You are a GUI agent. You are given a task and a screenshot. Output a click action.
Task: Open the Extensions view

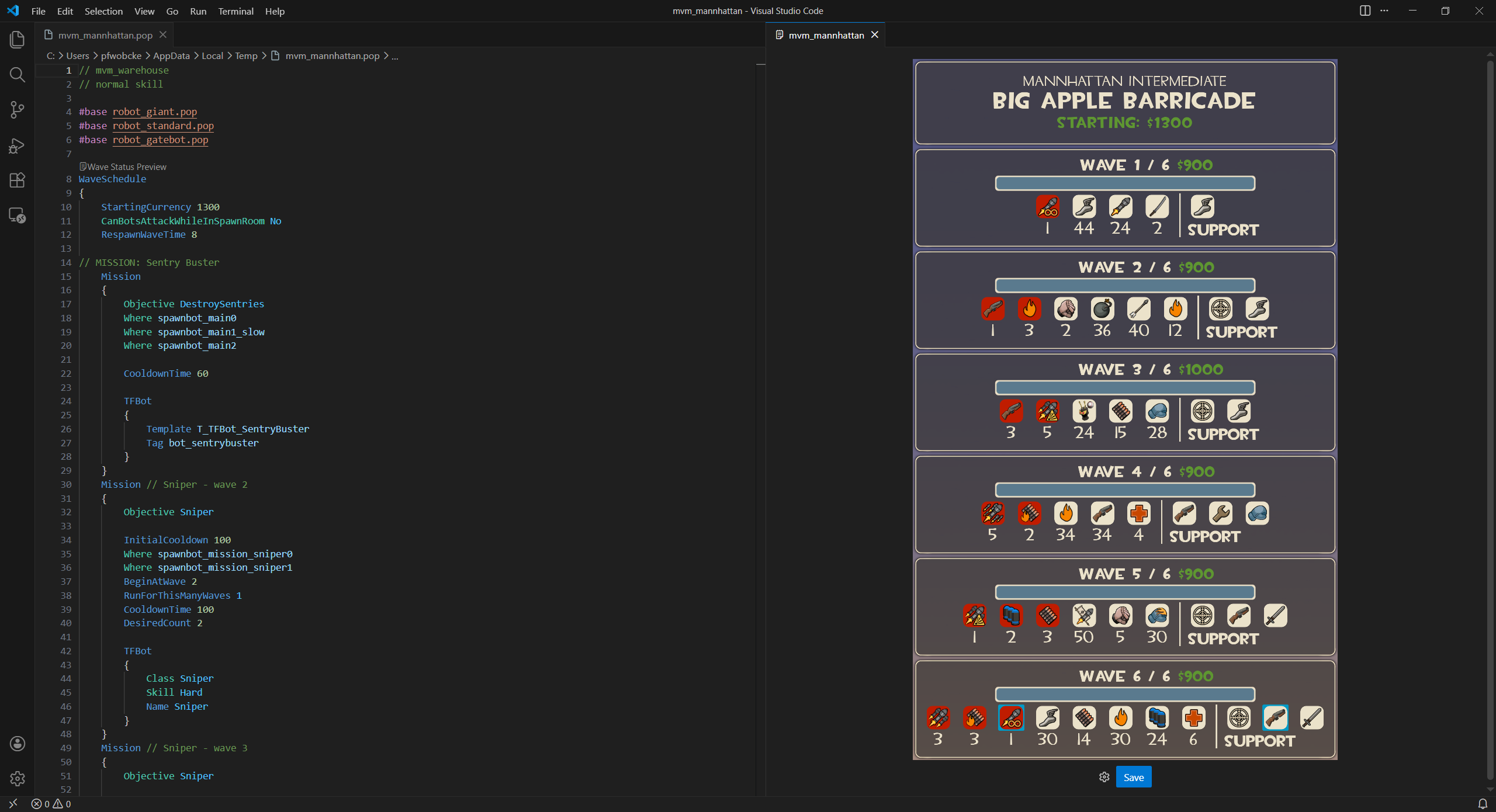(x=17, y=180)
